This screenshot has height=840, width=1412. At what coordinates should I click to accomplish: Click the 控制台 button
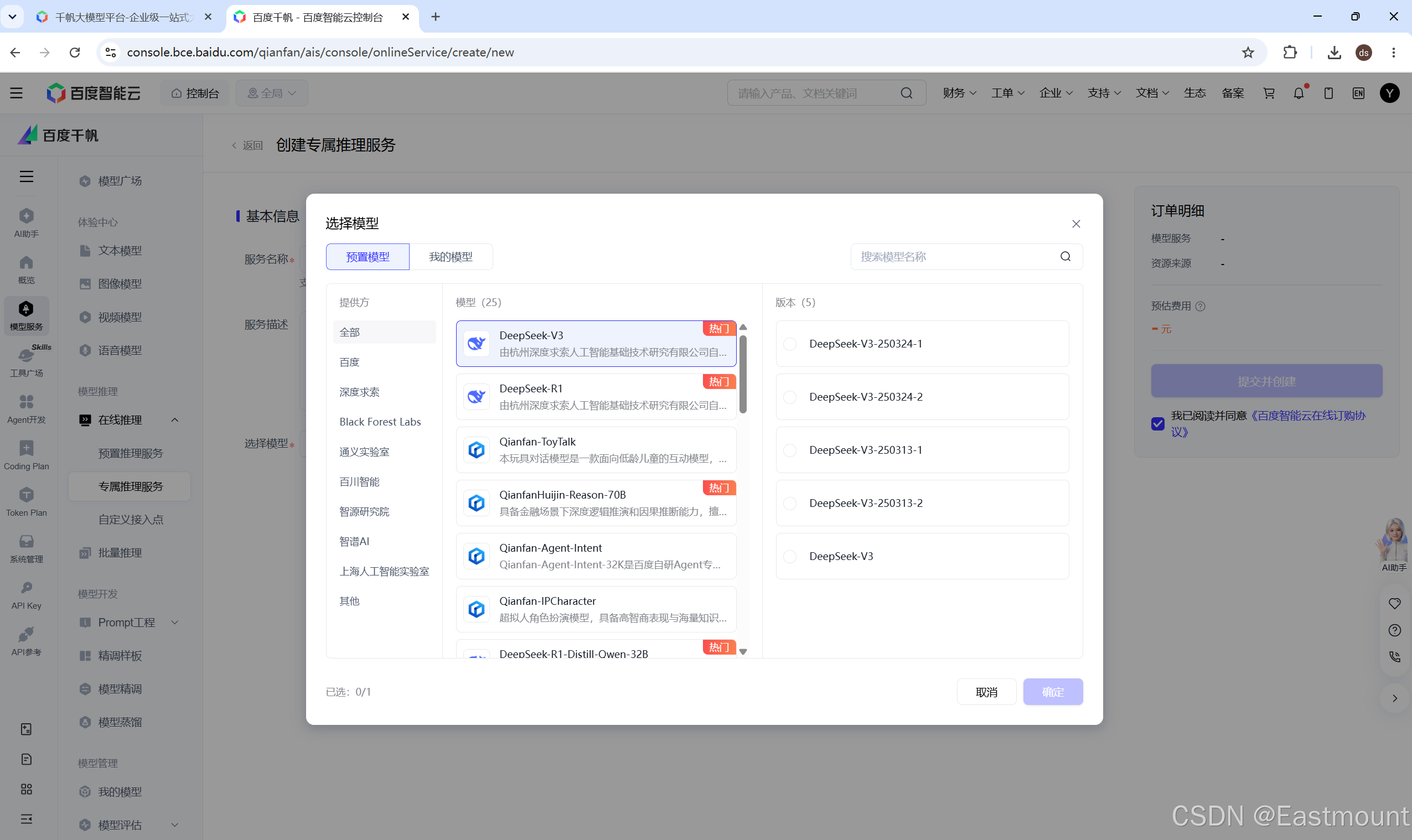point(195,93)
